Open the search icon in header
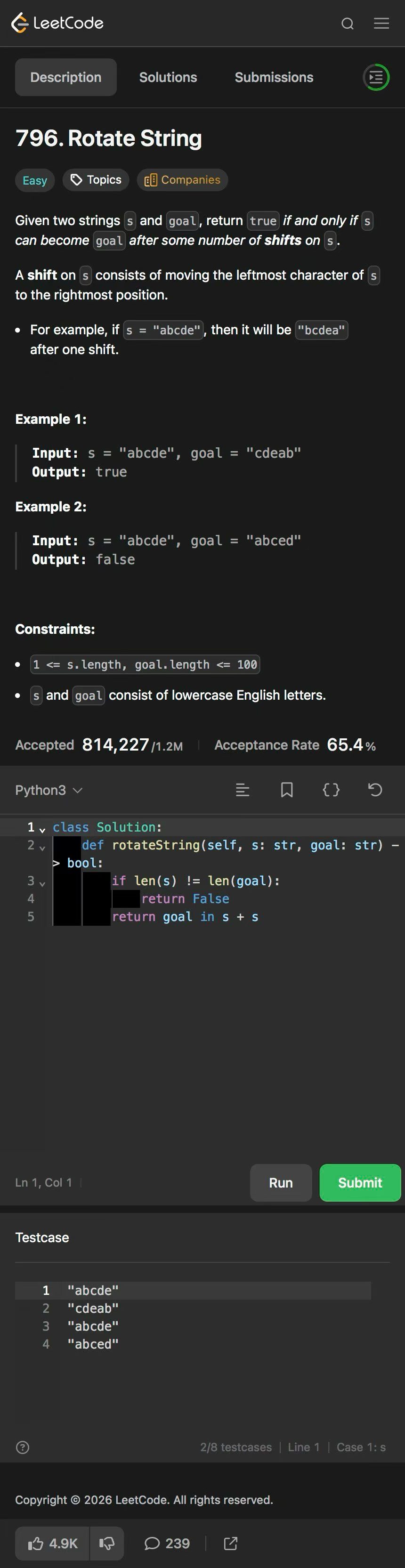Image resolution: width=405 pixels, height=1568 pixels. coord(347,24)
